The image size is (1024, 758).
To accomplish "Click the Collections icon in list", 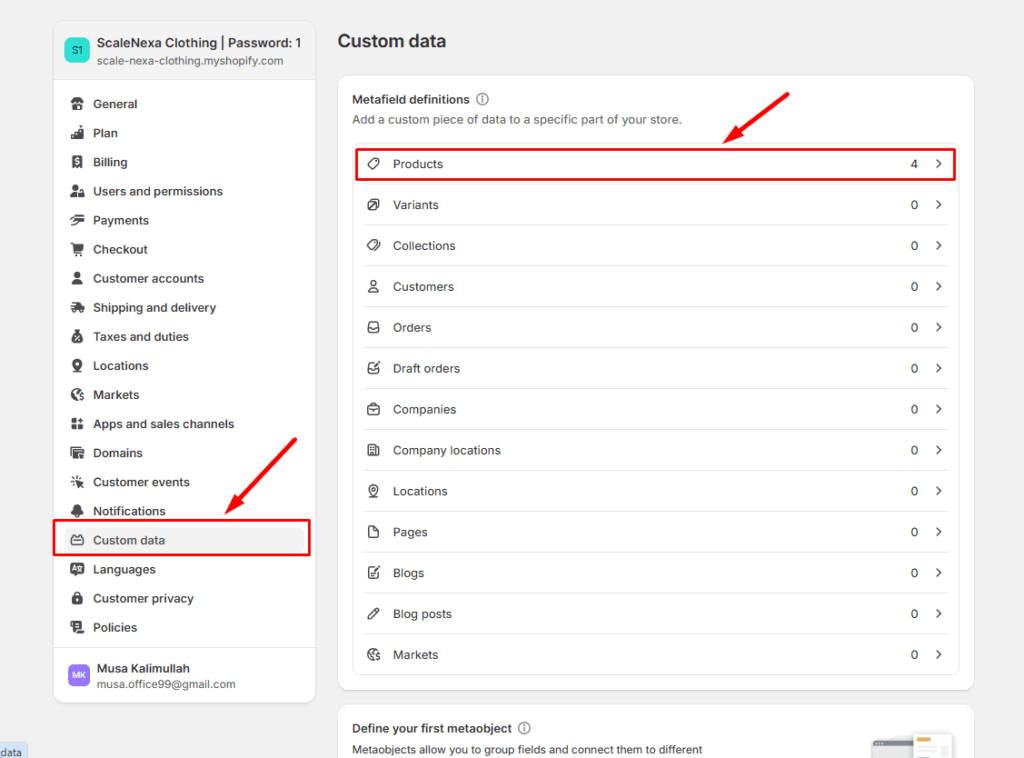I will pyautogui.click(x=374, y=245).
